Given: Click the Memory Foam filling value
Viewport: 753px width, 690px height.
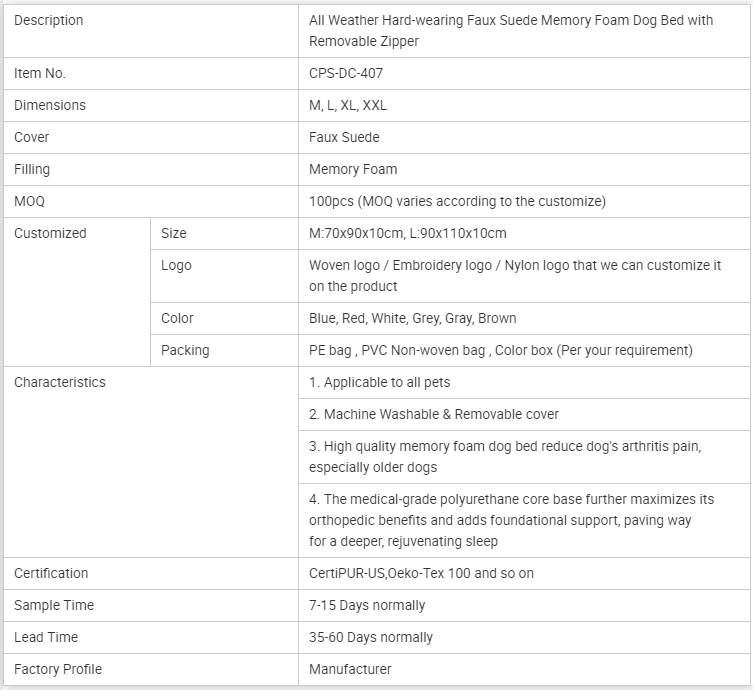Looking at the screenshot, I should click(x=353, y=169).
